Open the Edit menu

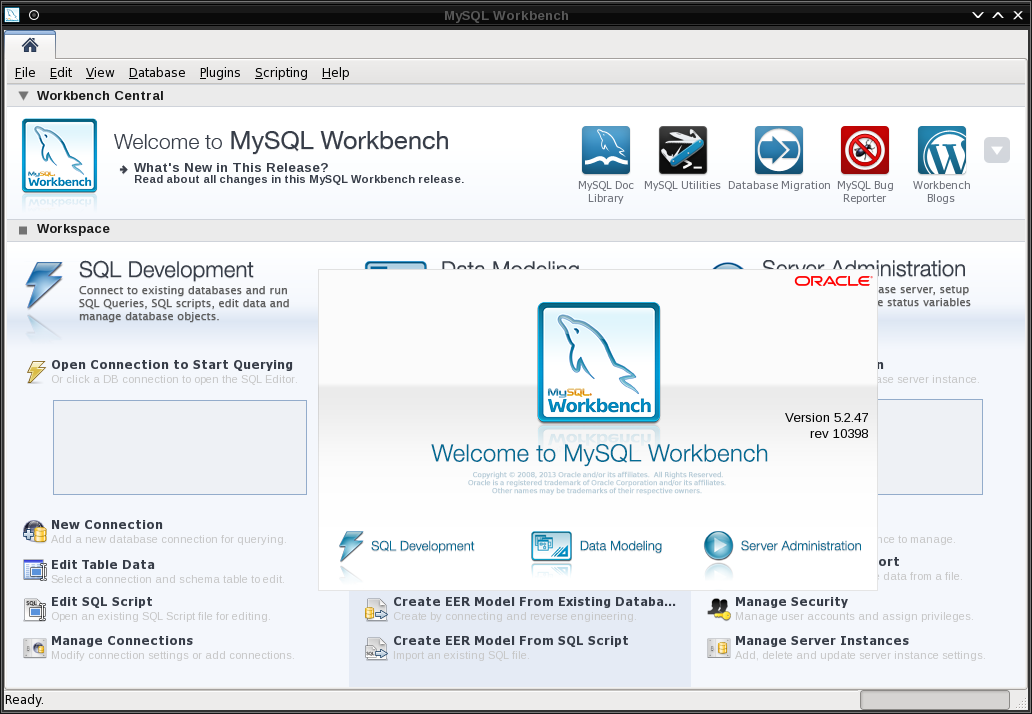click(x=61, y=72)
